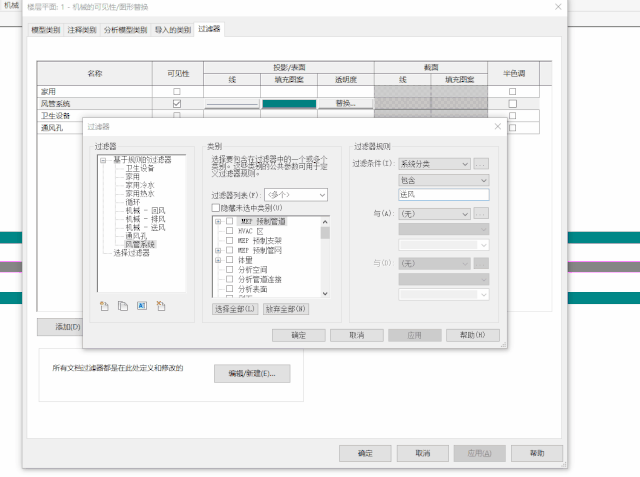Open the 与(A) dropdown showing (无)
Screen dimensions: 640x477
coord(434,214)
